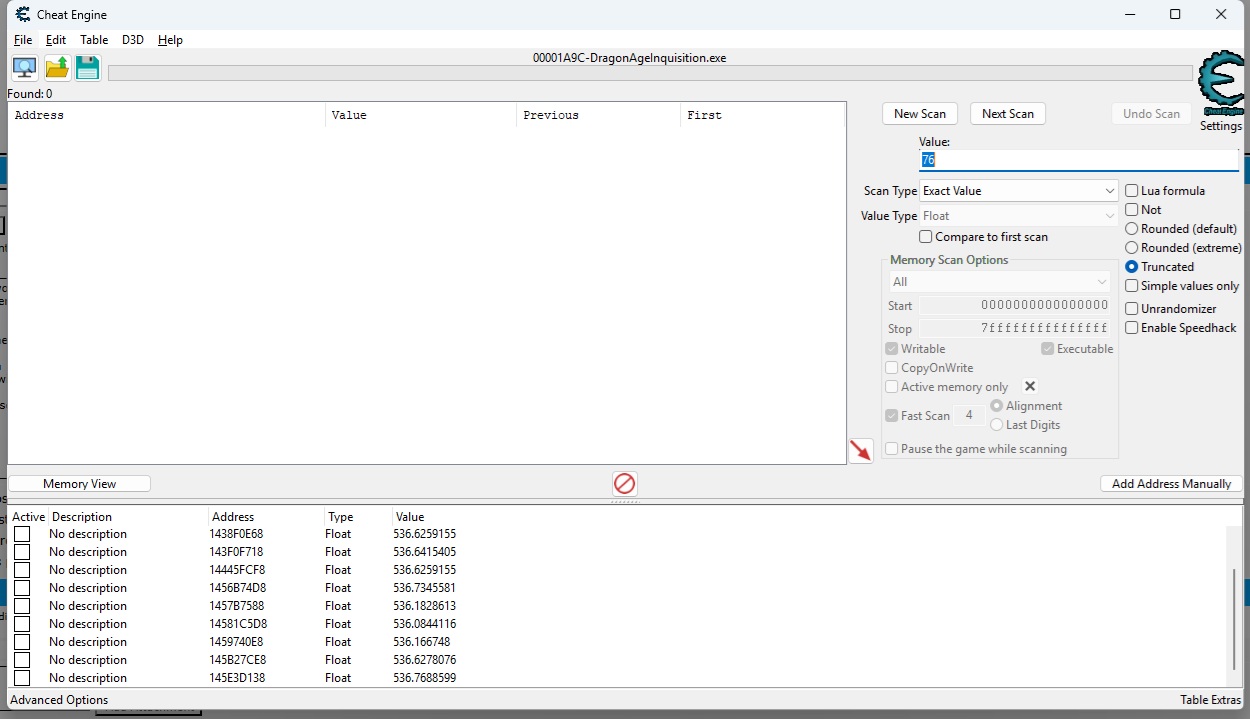1250x719 pixels.
Task: Activate address 1456B74D8 checkbox
Action: tap(22, 588)
